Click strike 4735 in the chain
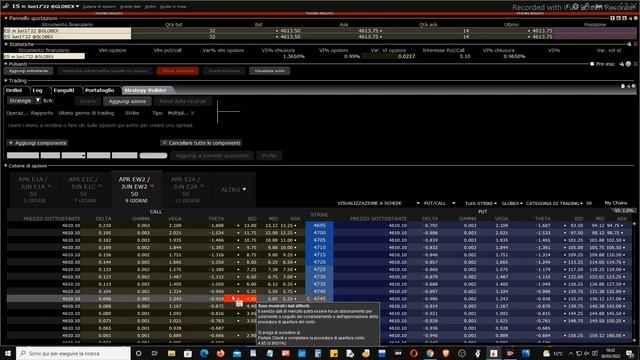 click(319, 284)
